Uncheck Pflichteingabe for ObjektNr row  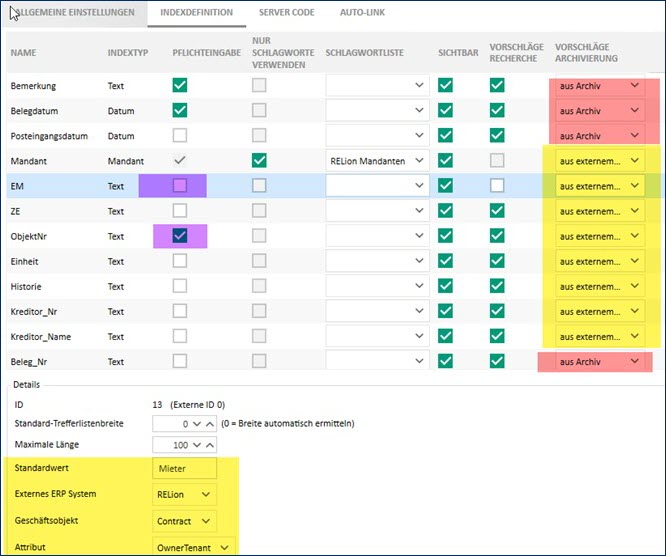pyautogui.click(x=180, y=236)
